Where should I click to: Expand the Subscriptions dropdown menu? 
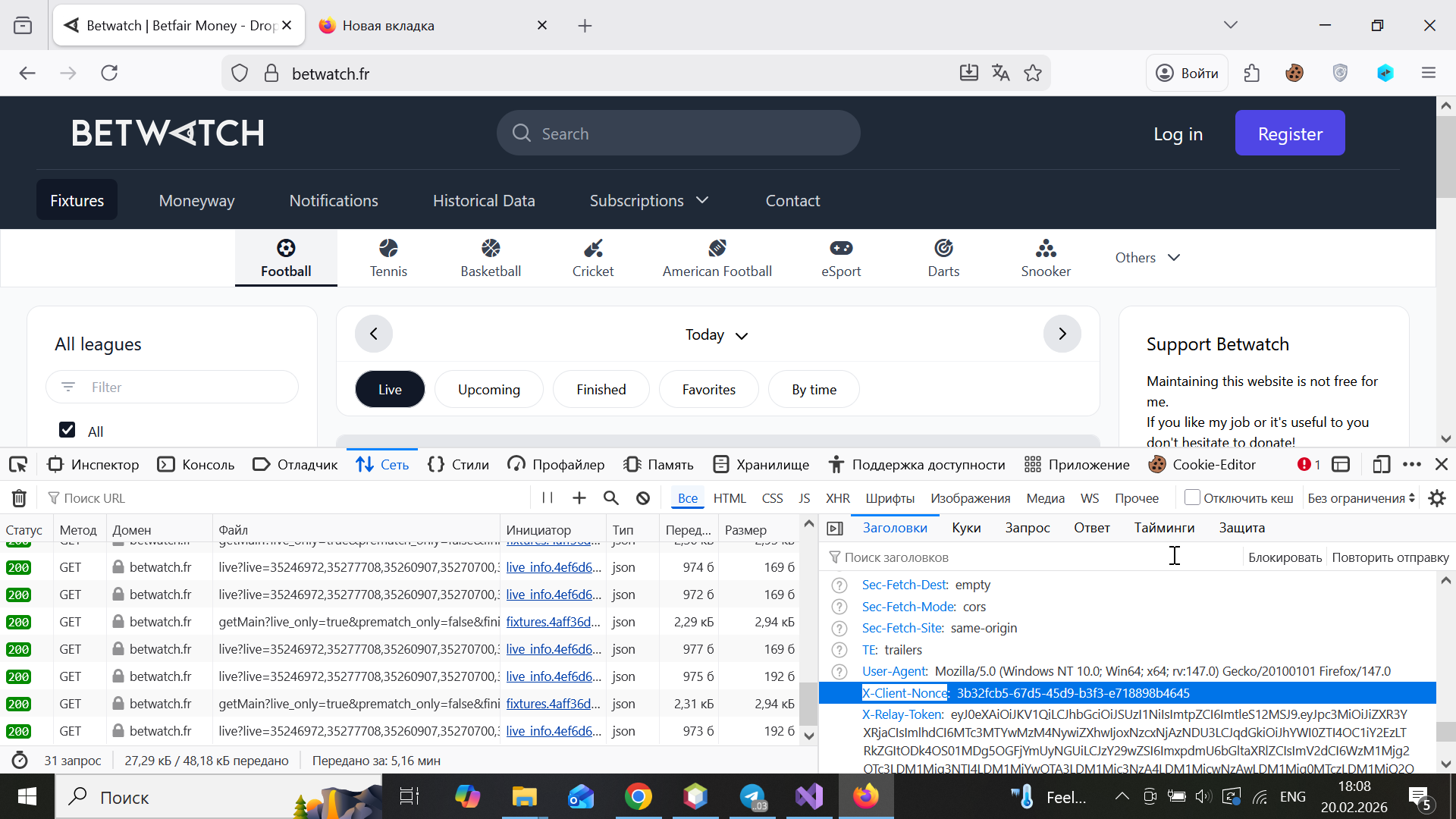(x=648, y=200)
